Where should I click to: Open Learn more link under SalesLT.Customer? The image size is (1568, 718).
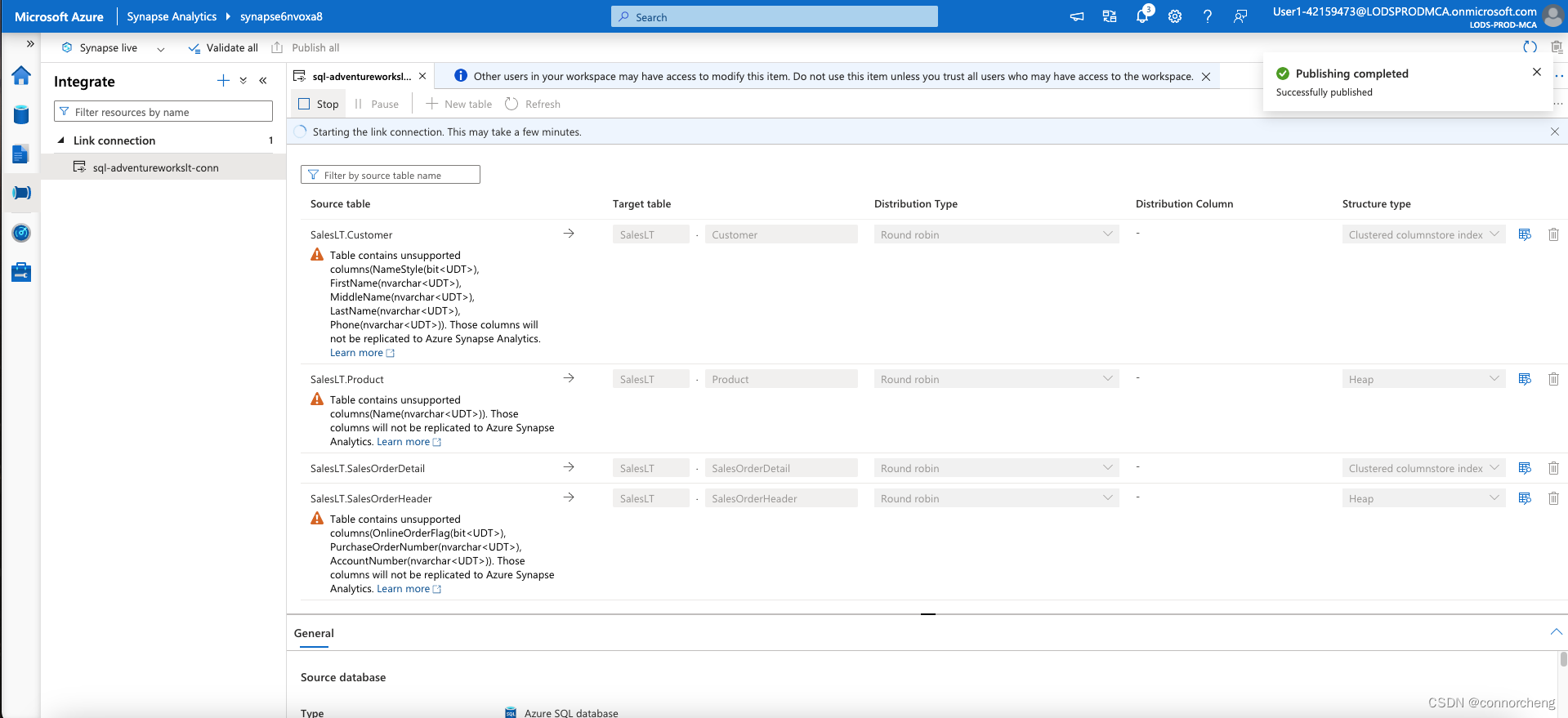point(362,353)
